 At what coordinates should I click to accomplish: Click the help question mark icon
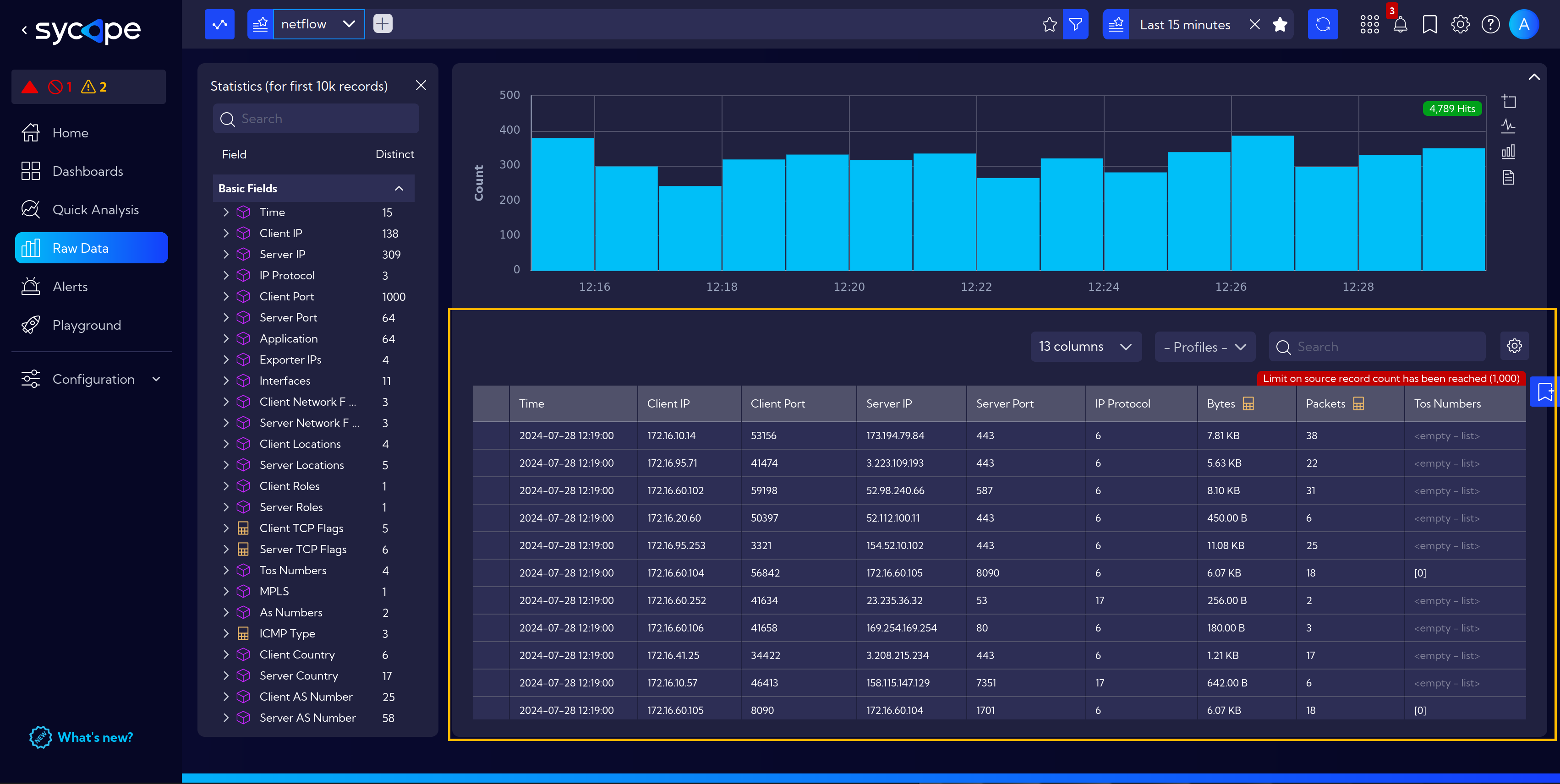1490,25
